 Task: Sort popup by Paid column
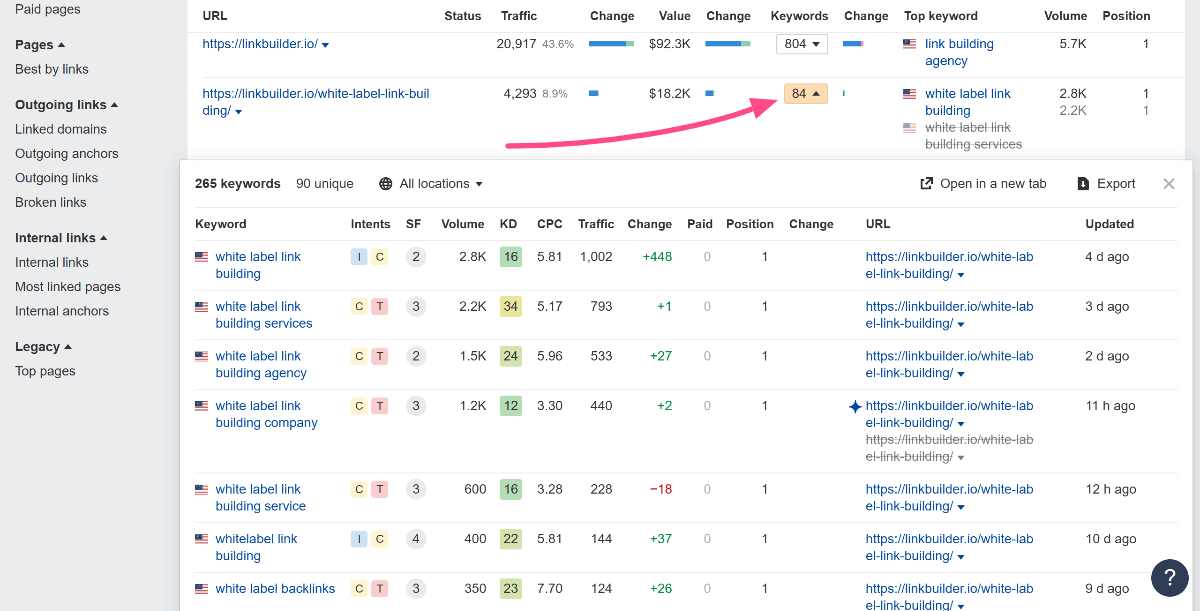click(x=700, y=224)
